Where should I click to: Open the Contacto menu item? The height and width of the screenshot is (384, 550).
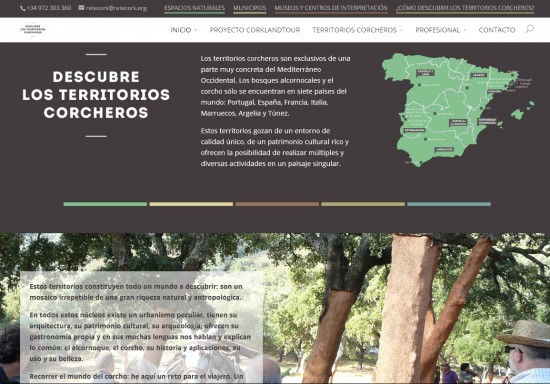pyautogui.click(x=497, y=30)
